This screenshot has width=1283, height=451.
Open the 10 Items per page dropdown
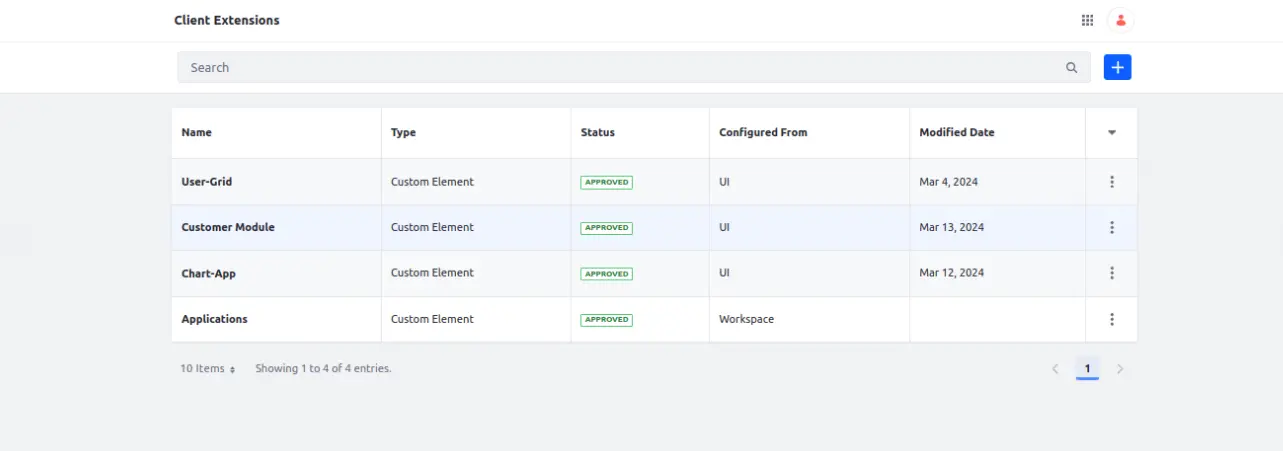coord(208,368)
